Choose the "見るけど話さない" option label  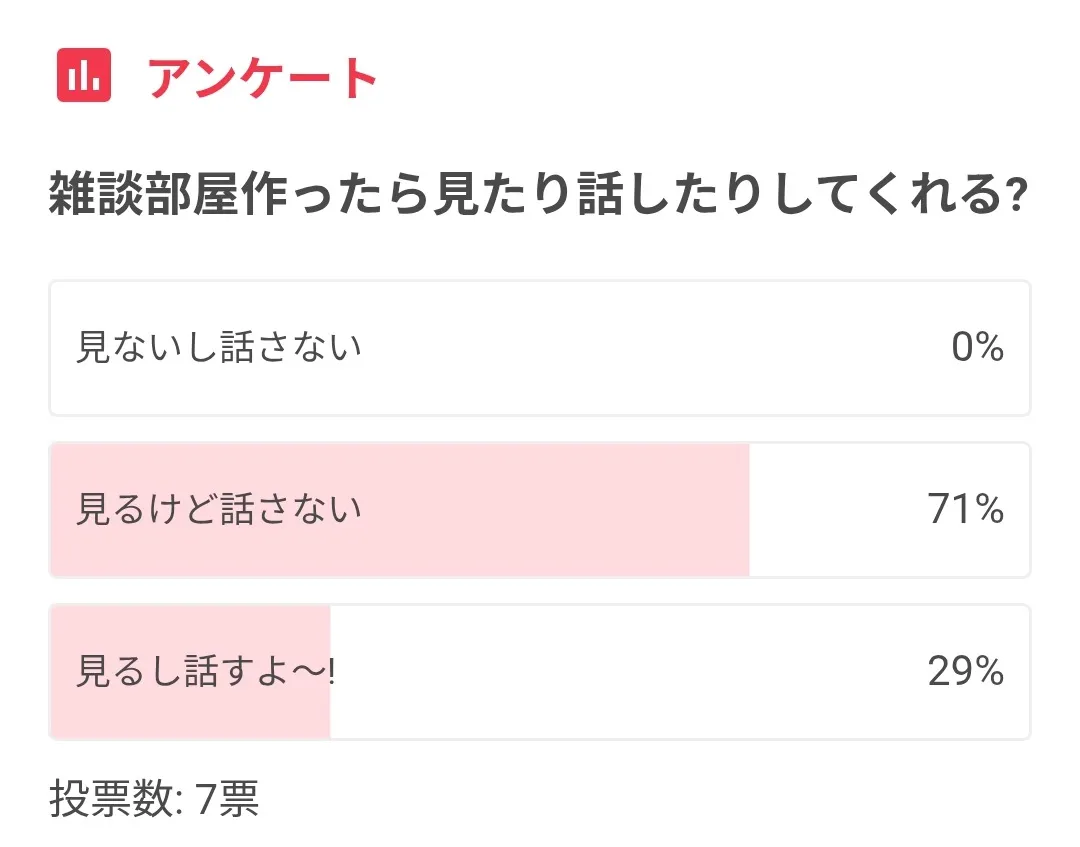219,510
